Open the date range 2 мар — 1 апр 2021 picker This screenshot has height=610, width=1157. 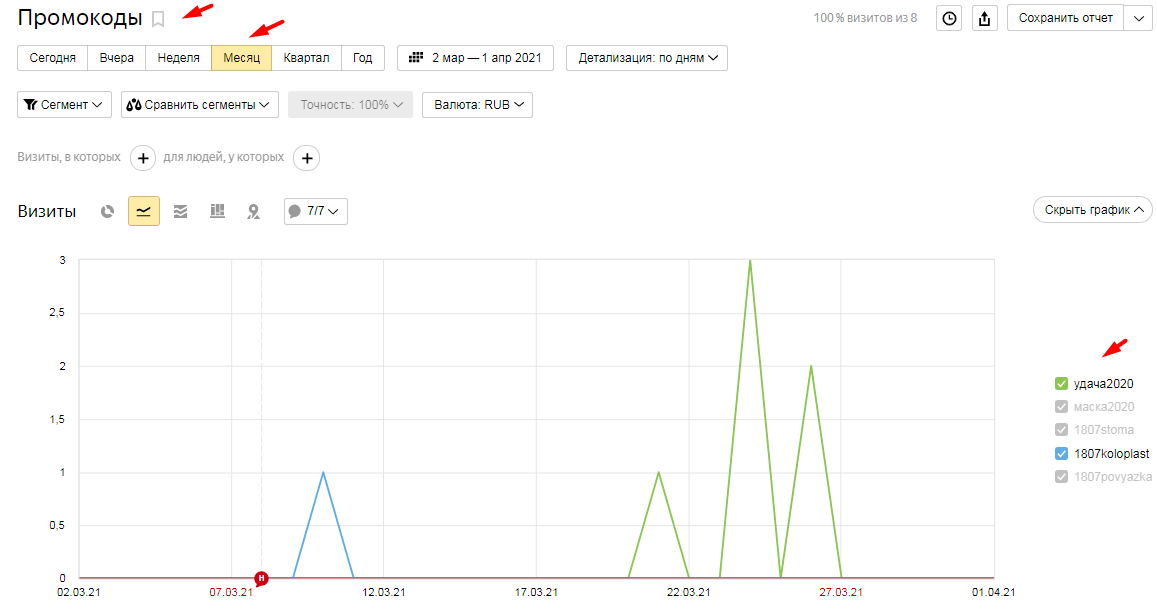click(x=476, y=58)
